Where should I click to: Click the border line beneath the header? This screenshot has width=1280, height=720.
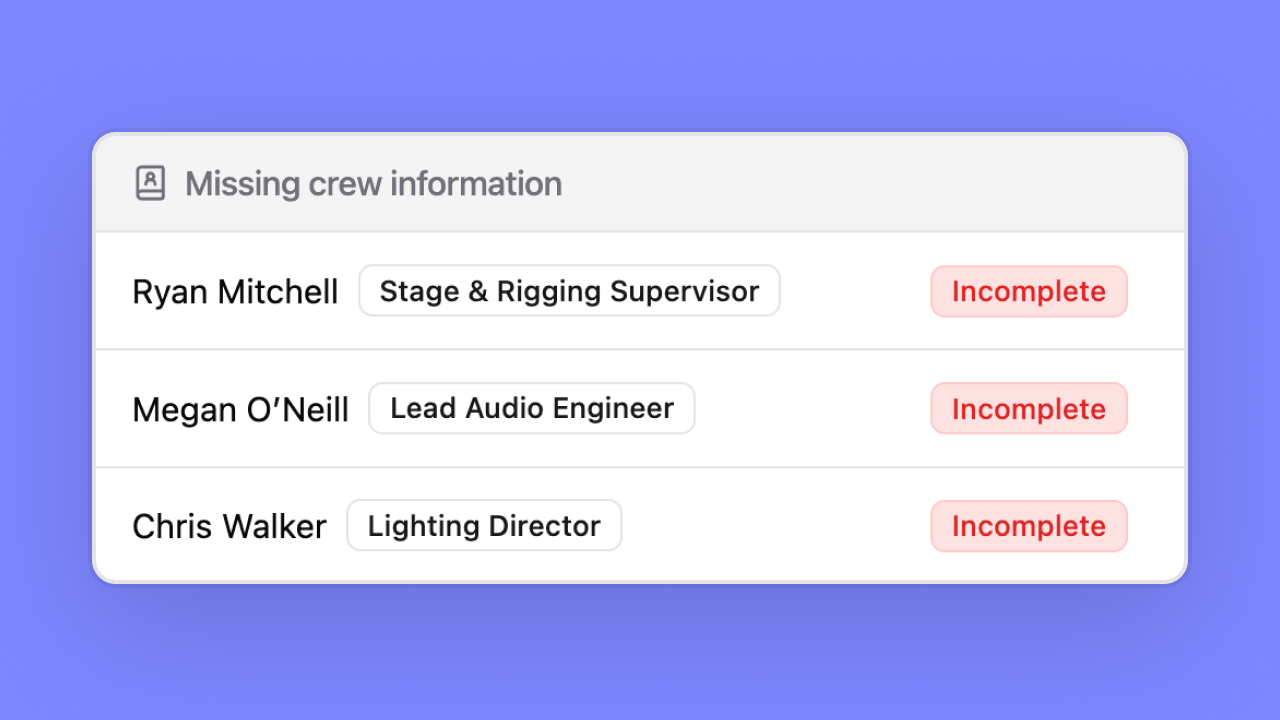pos(640,232)
